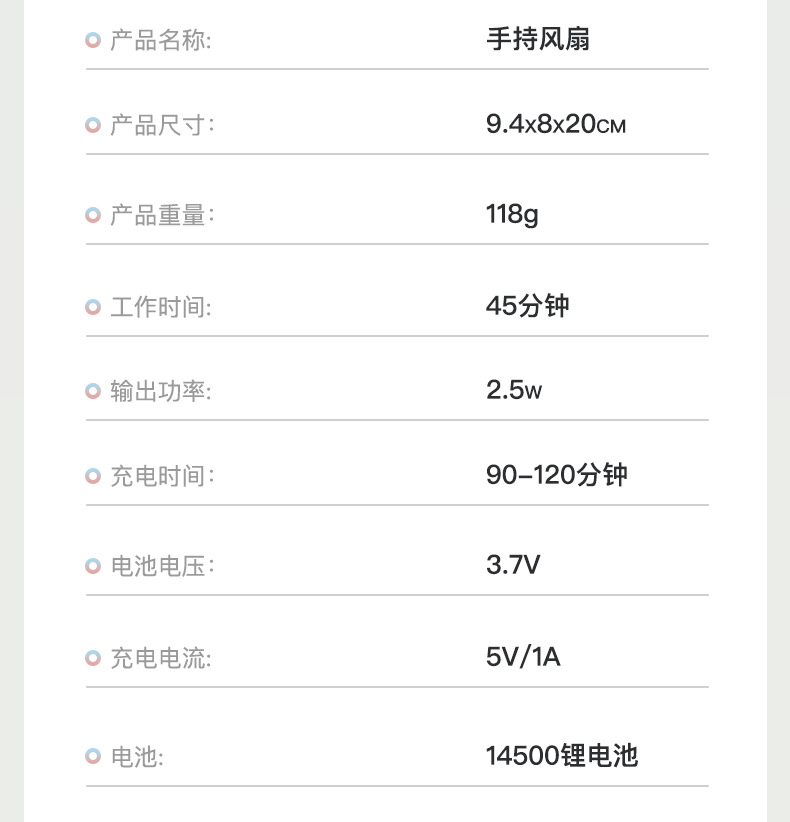This screenshot has height=822, width=790.
Task: Click the 14500锂电池 battery value
Action: (x=561, y=755)
